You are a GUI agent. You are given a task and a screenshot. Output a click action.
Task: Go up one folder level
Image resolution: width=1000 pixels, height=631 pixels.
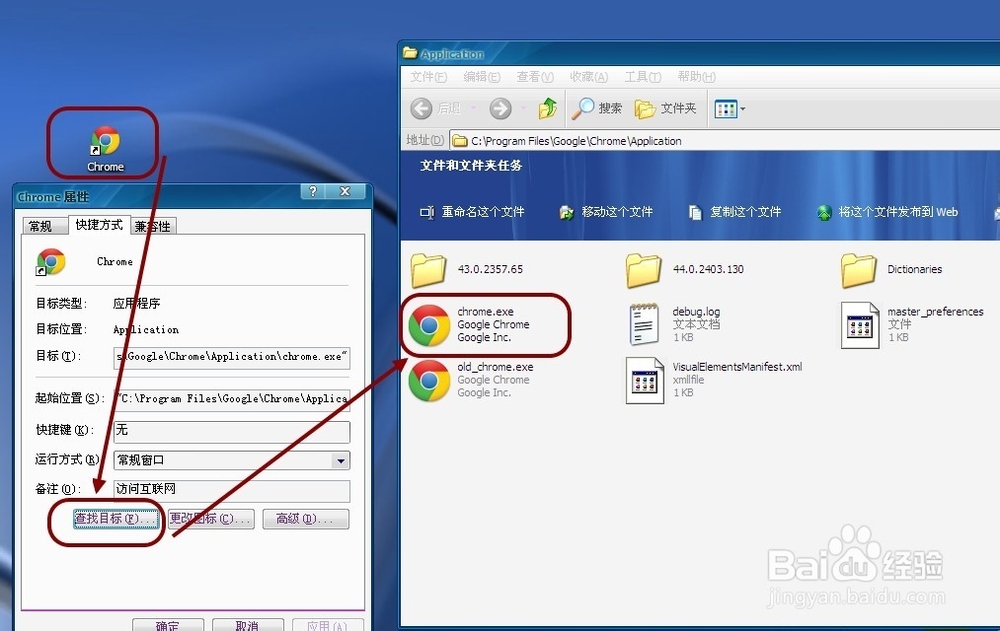(548, 108)
